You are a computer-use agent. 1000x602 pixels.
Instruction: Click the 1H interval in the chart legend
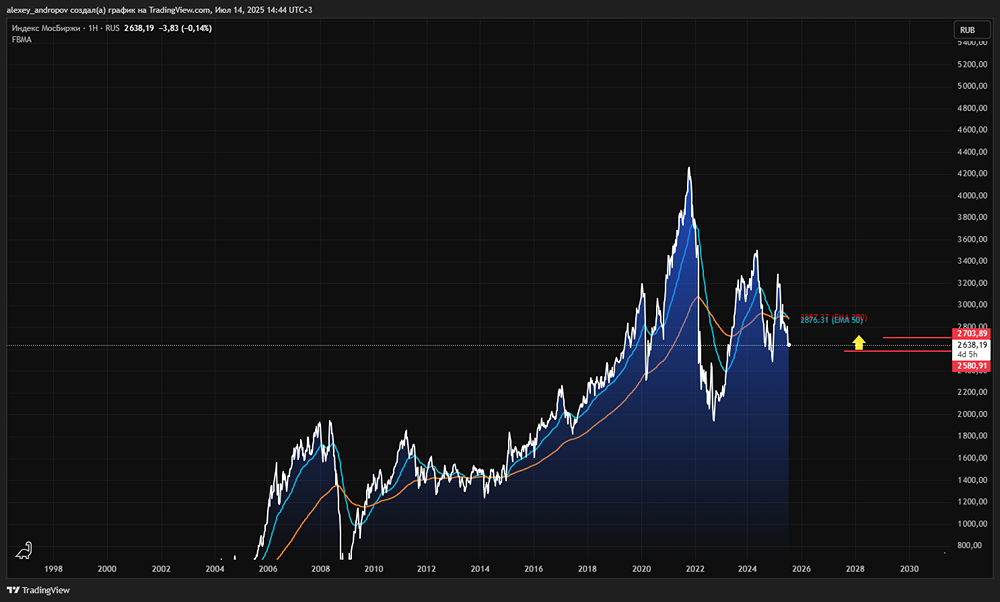(x=93, y=28)
